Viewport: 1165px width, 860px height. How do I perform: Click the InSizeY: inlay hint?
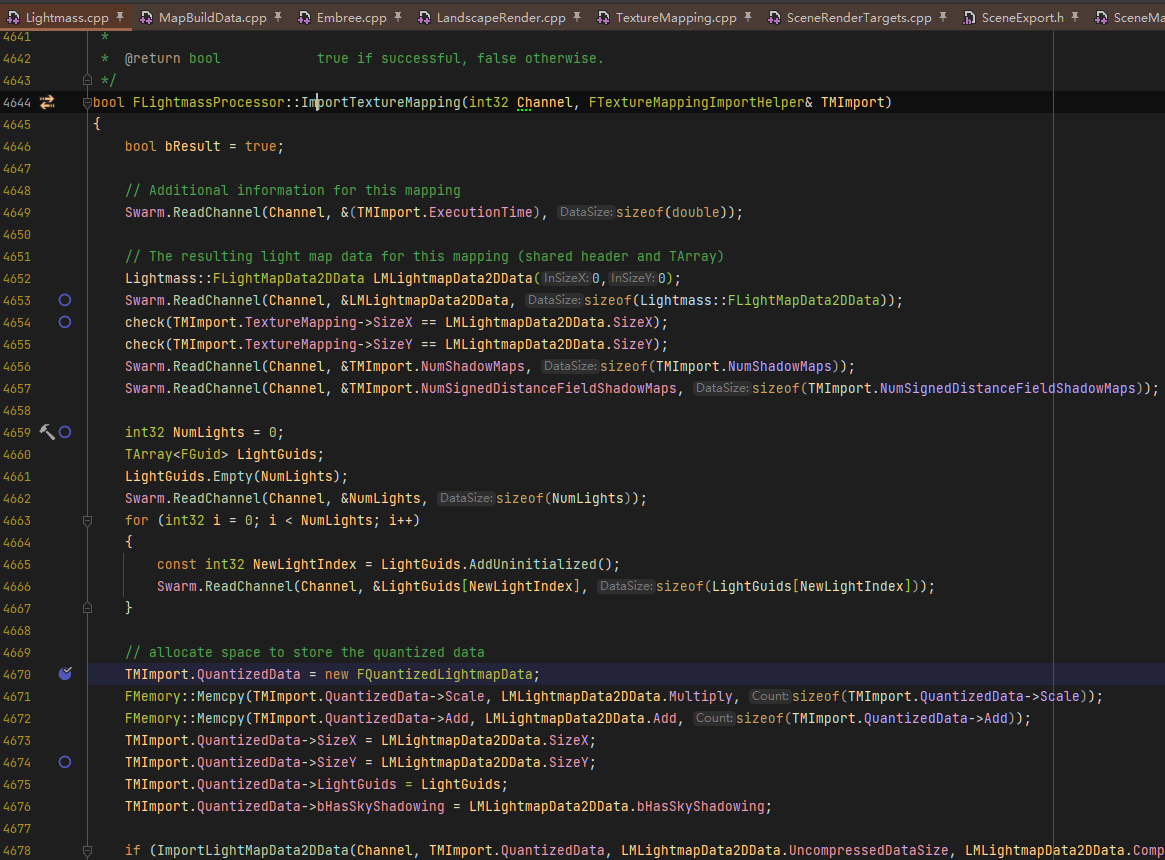pyautogui.click(x=632, y=278)
